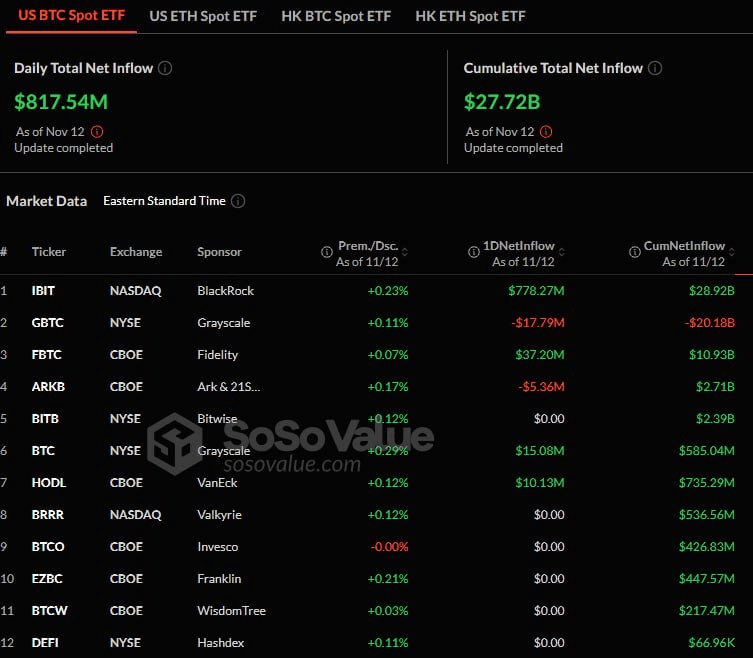Click the Hashdex sponsor name
The height and width of the screenshot is (658, 753).
tap(220, 643)
